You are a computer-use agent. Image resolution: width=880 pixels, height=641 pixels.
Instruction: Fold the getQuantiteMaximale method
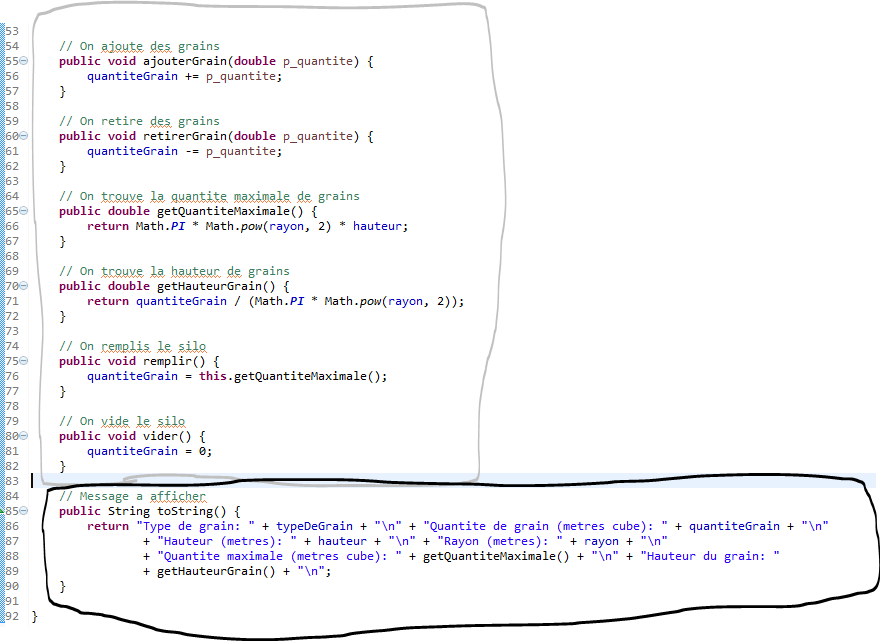[24, 211]
